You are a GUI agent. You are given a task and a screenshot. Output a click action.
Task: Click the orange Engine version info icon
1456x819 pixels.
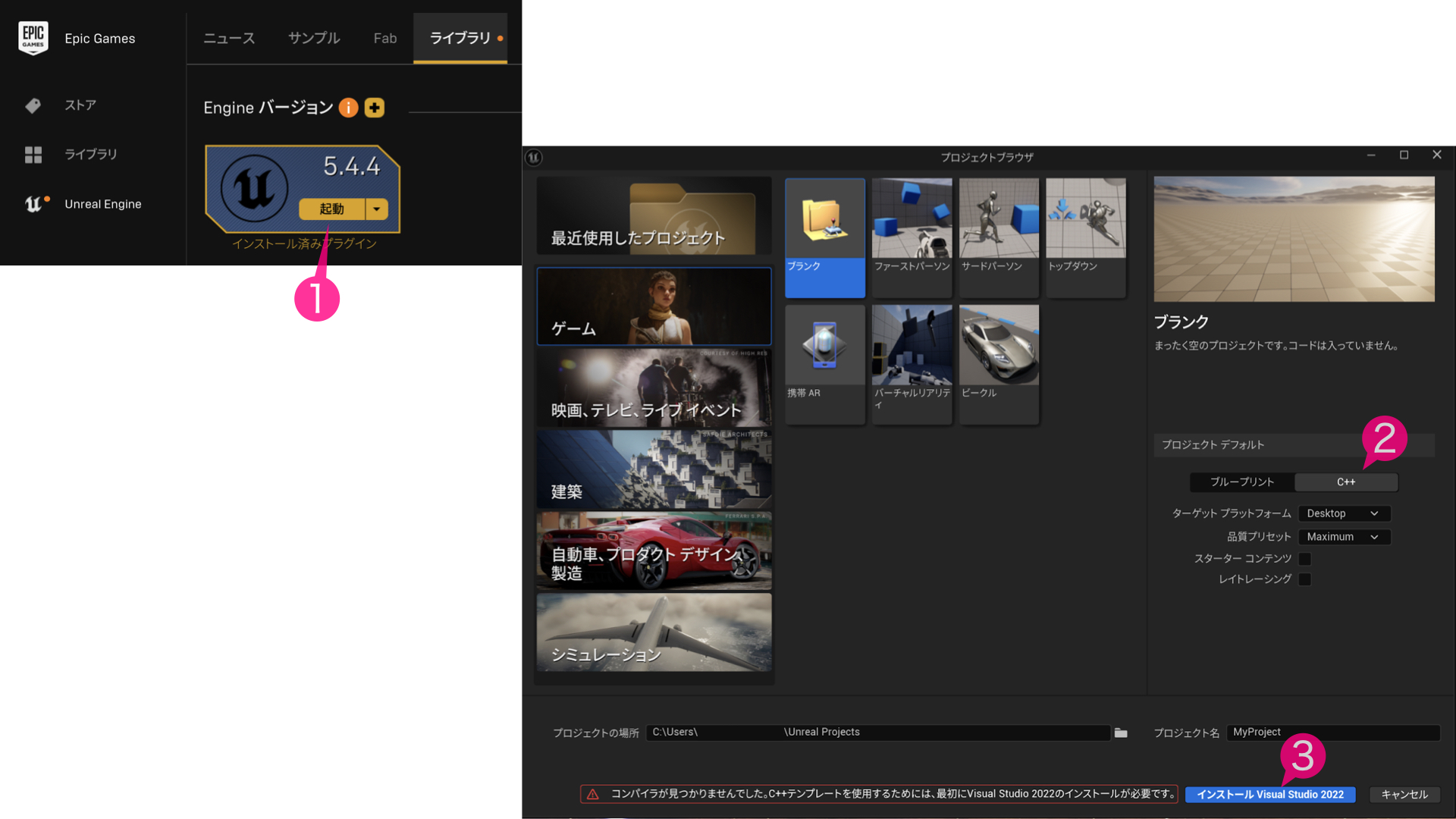click(x=348, y=108)
